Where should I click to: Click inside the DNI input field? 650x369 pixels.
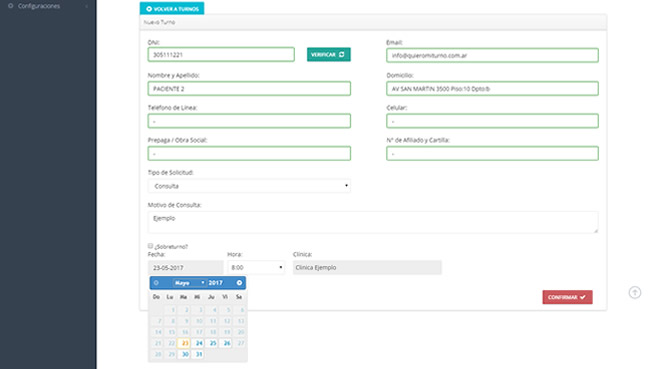[221, 54]
